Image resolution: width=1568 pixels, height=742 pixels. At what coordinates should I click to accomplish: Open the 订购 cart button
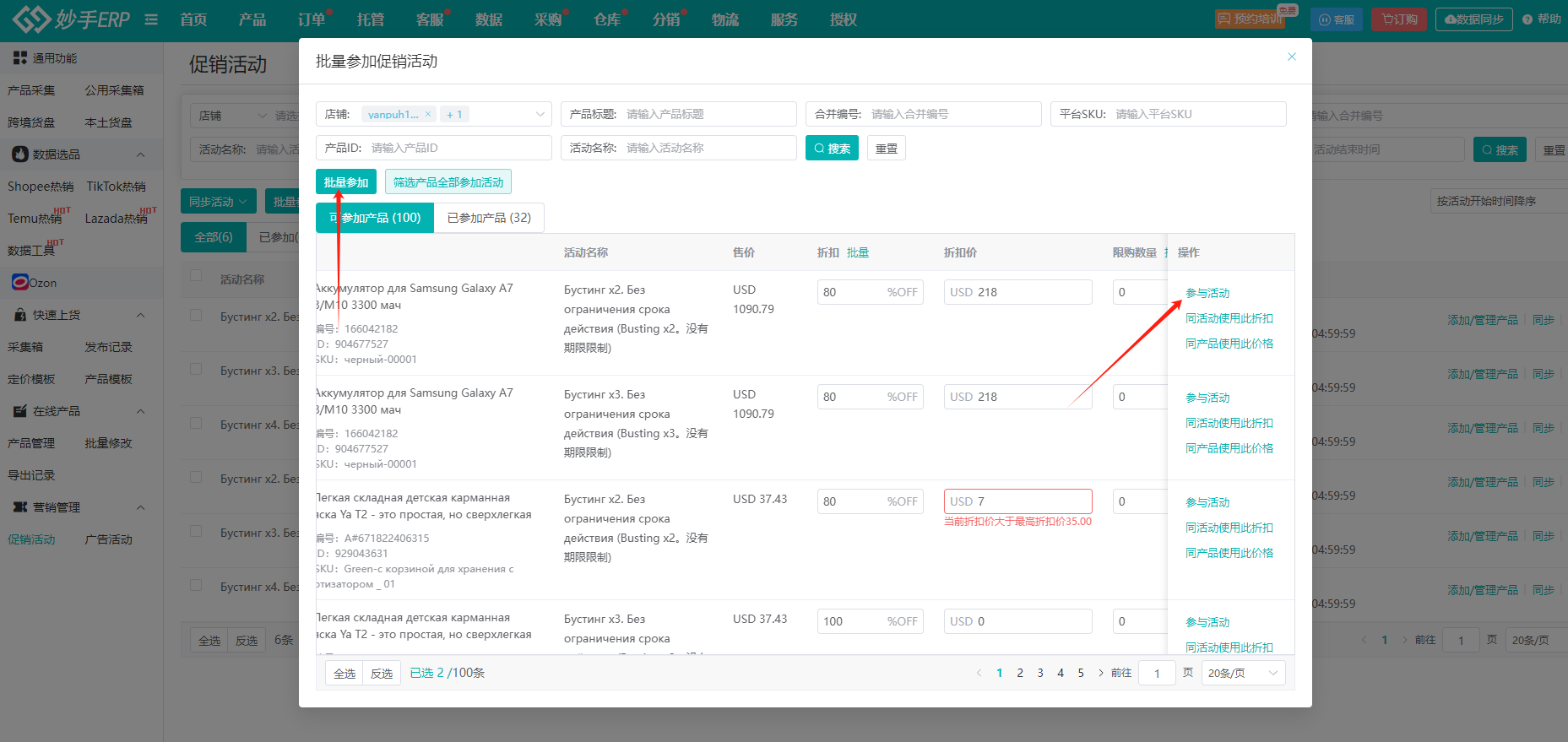(x=1399, y=19)
